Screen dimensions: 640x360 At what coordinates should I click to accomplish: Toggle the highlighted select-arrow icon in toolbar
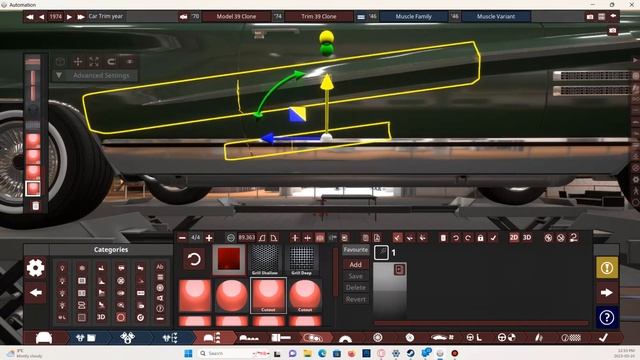(x=398, y=238)
